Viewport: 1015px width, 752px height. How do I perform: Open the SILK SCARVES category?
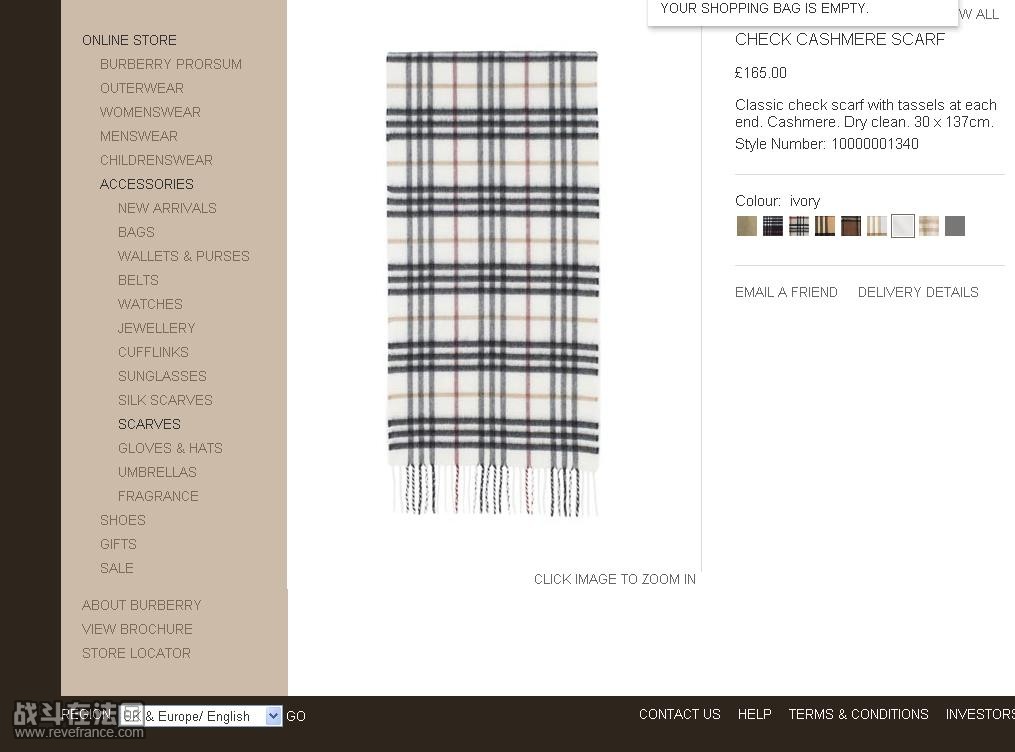coord(165,401)
